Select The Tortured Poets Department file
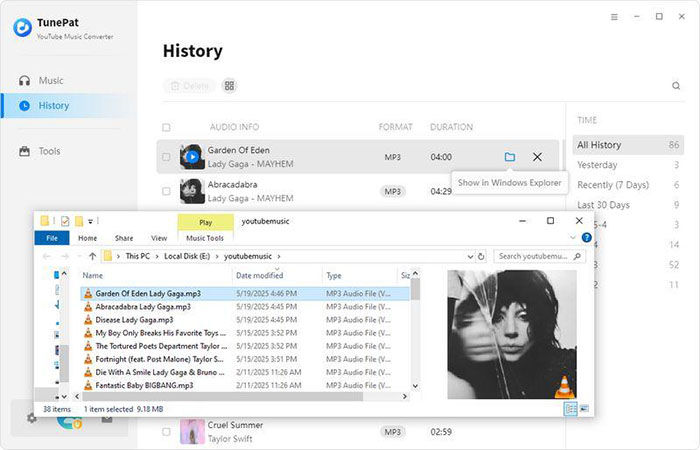The width and height of the screenshot is (700, 450). coord(245,346)
